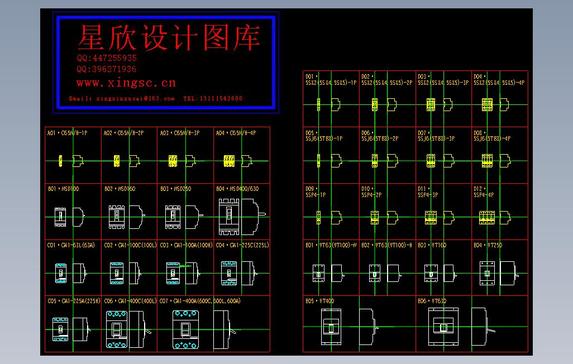
Task: Select the YT250 side profile outline
Action: click(509, 273)
